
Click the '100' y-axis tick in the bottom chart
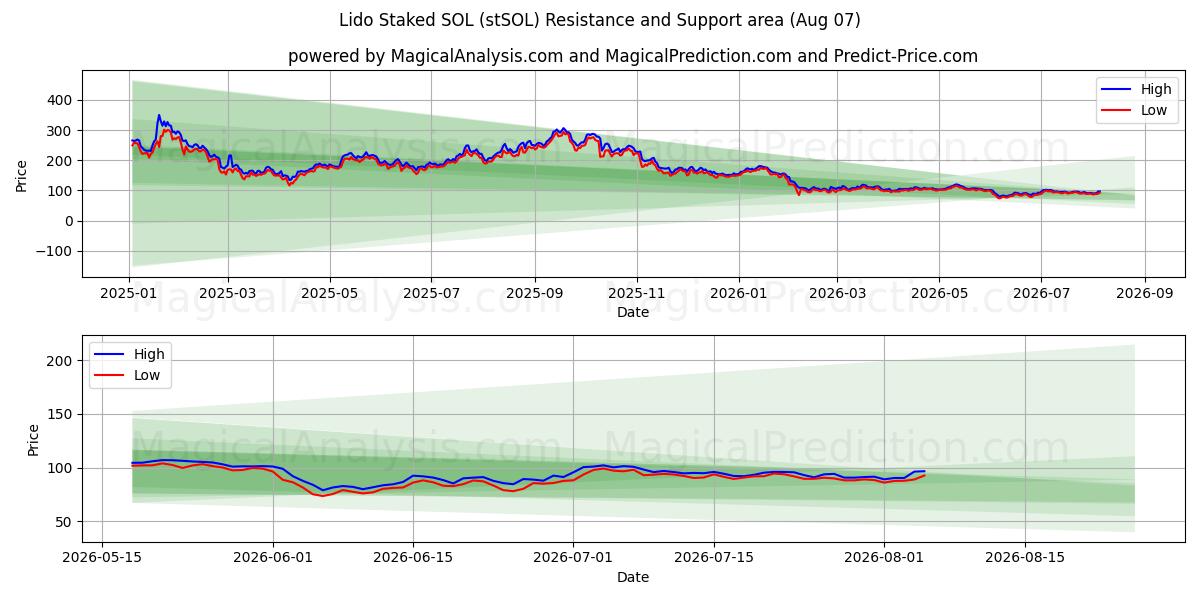coord(61,468)
